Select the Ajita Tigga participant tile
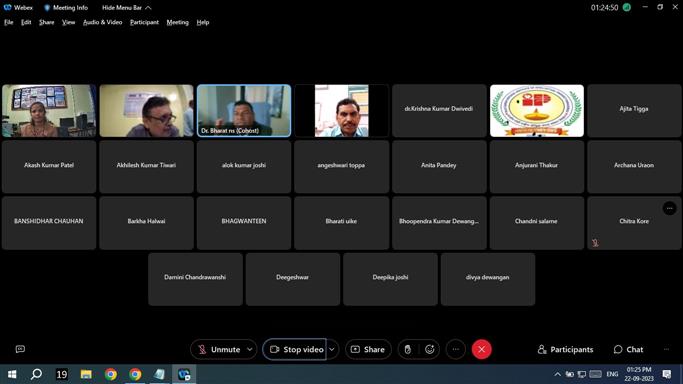This screenshot has width=683, height=384. coord(634,111)
